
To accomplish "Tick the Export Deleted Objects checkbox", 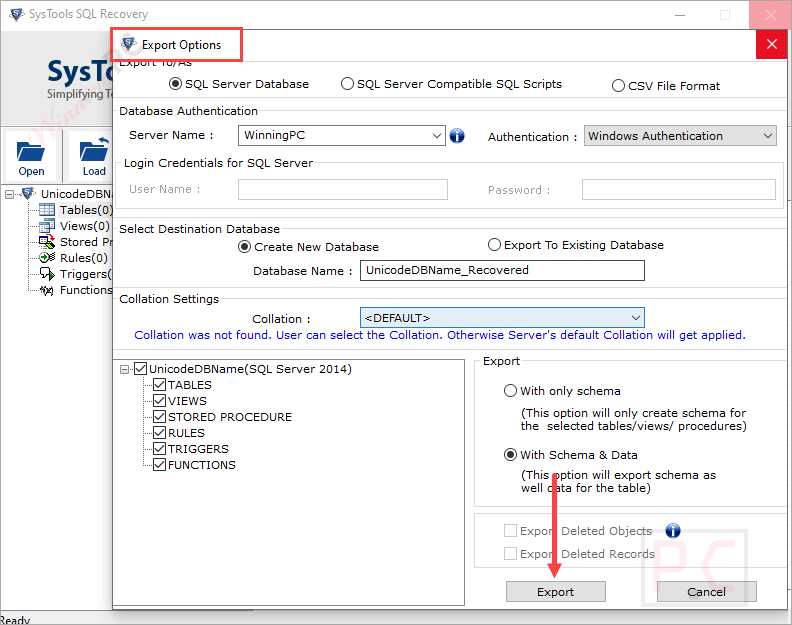I will 510,531.
